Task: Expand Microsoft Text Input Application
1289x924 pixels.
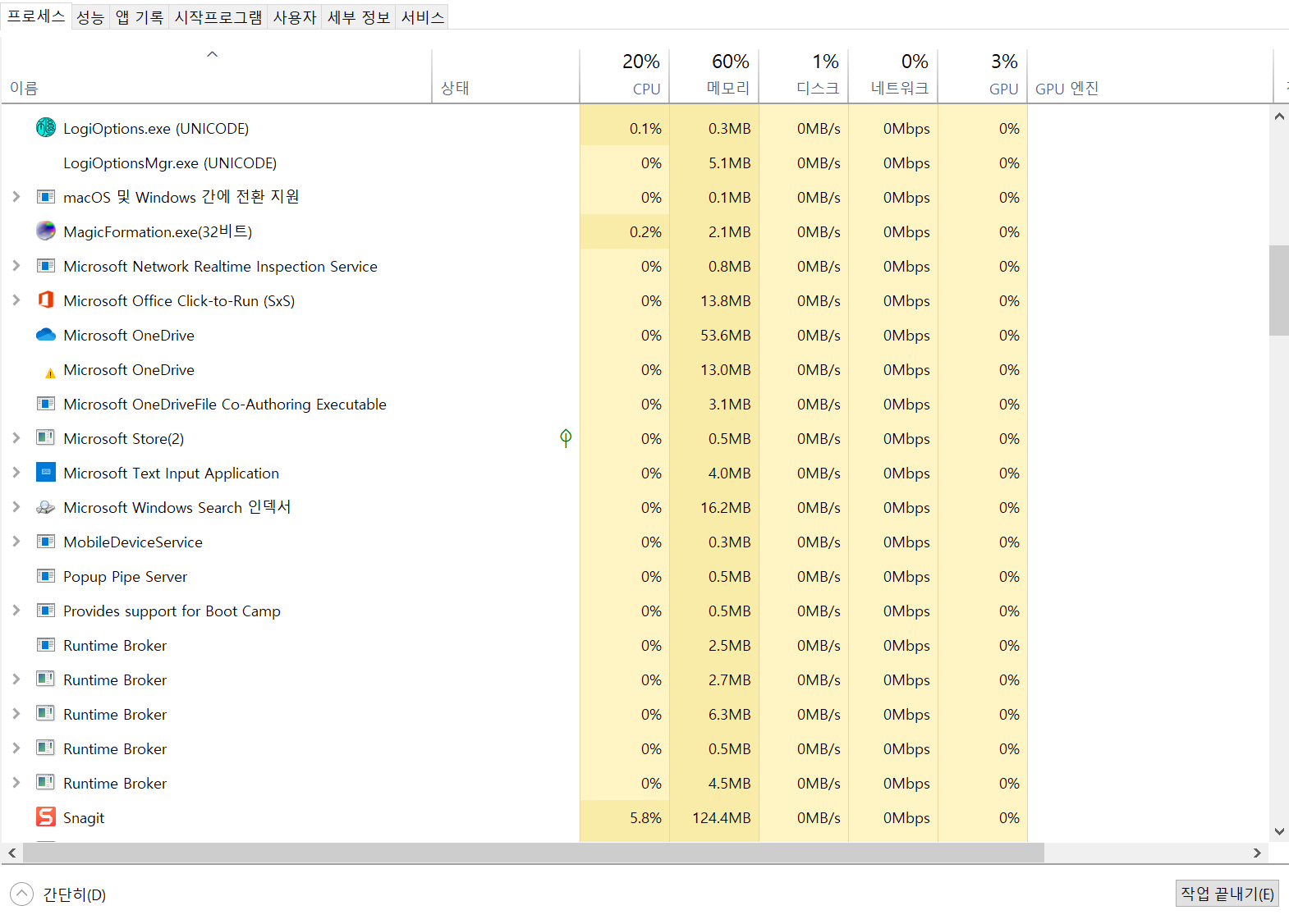Action: pos(16,473)
